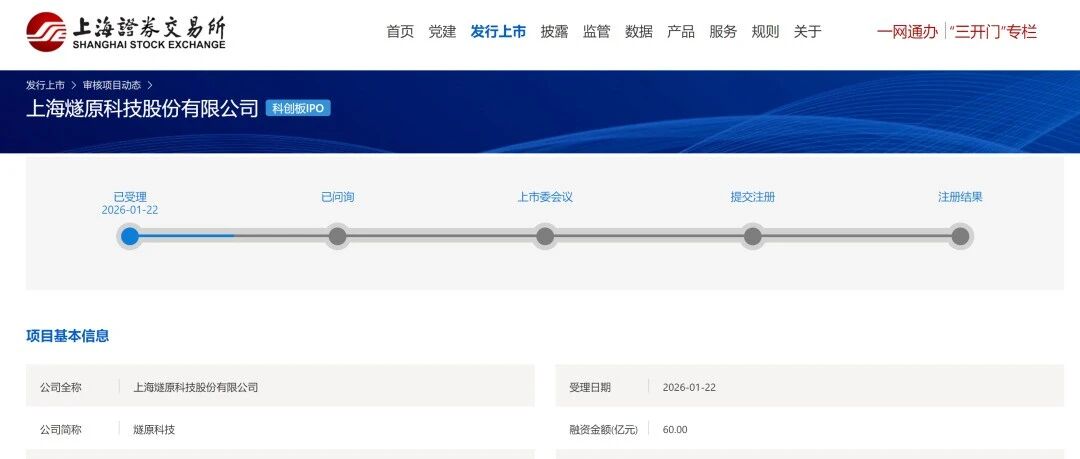Click the 注册结果 step label
1080x459 pixels.
click(x=960, y=197)
